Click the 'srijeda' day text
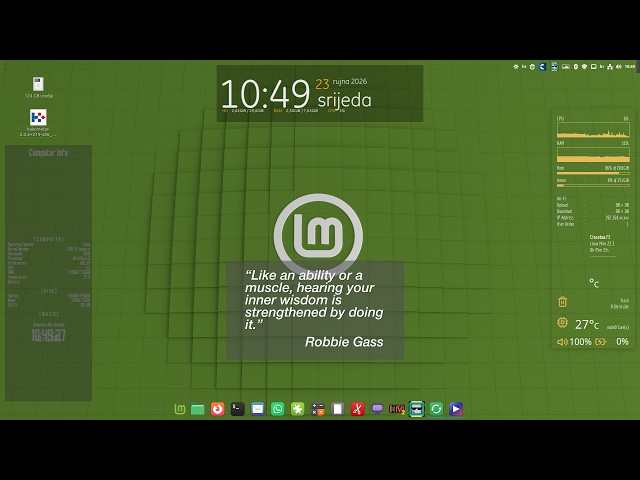 [x=344, y=100]
